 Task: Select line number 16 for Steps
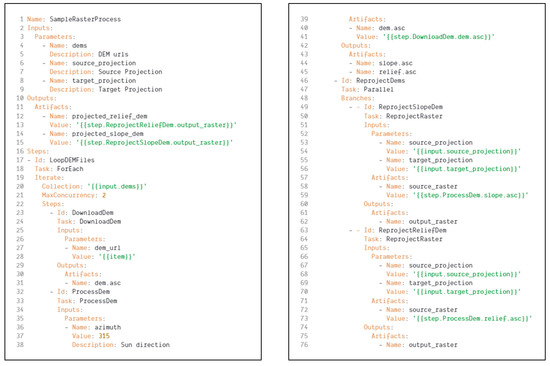tap(20, 151)
